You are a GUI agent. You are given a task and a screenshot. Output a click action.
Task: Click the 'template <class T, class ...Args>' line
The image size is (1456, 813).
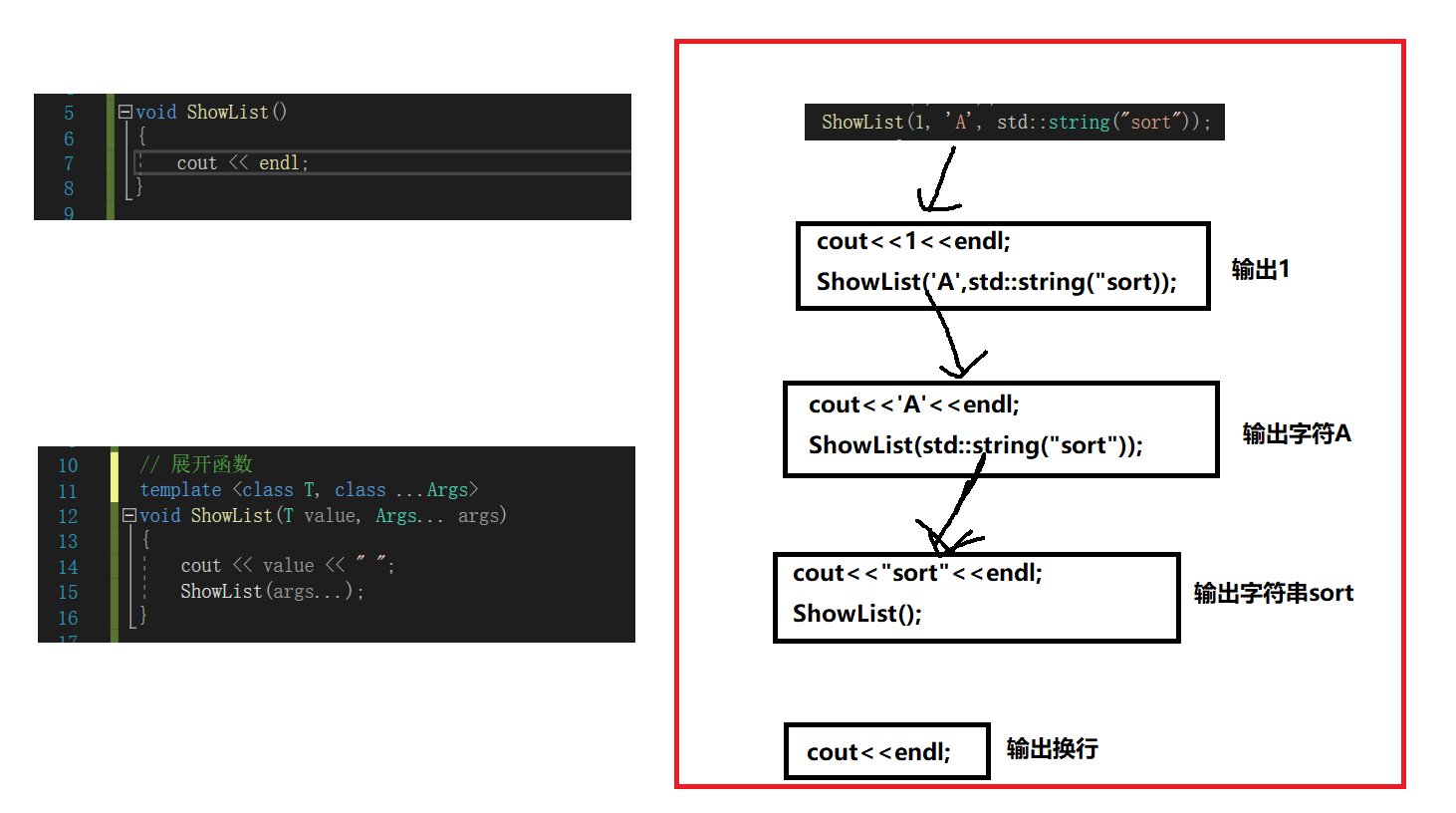pyautogui.click(x=309, y=489)
